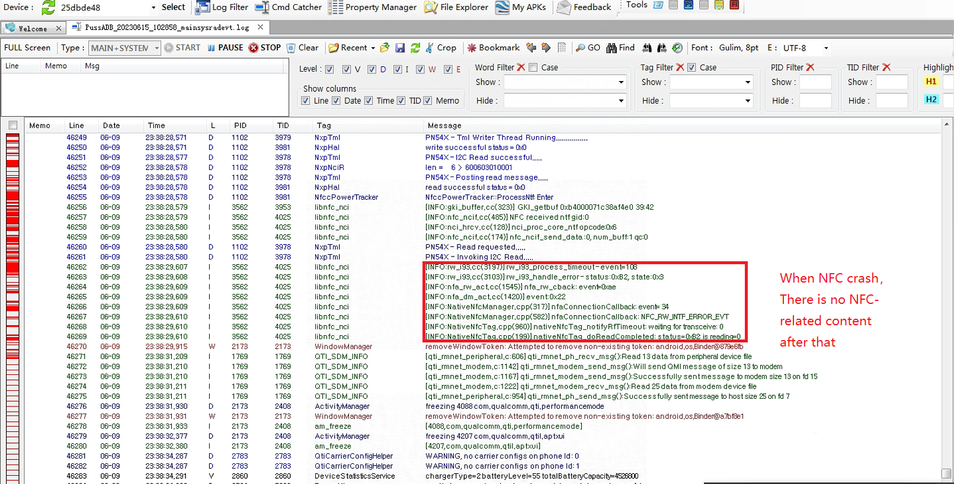Crop the log with the Crop tool
This screenshot has height=484, width=954.
click(x=440, y=47)
